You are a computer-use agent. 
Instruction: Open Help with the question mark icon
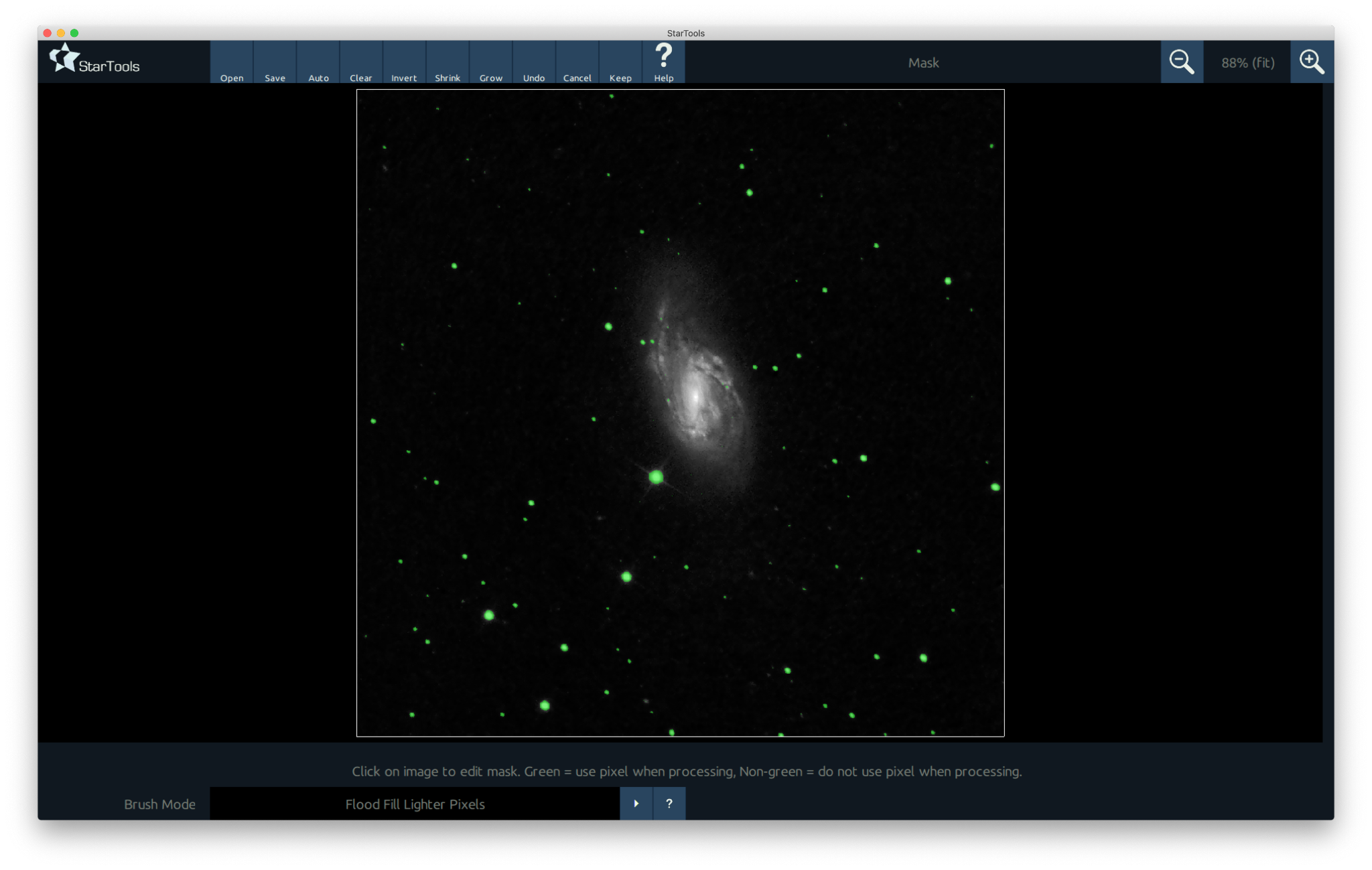pyautogui.click(x=664, y=62)
